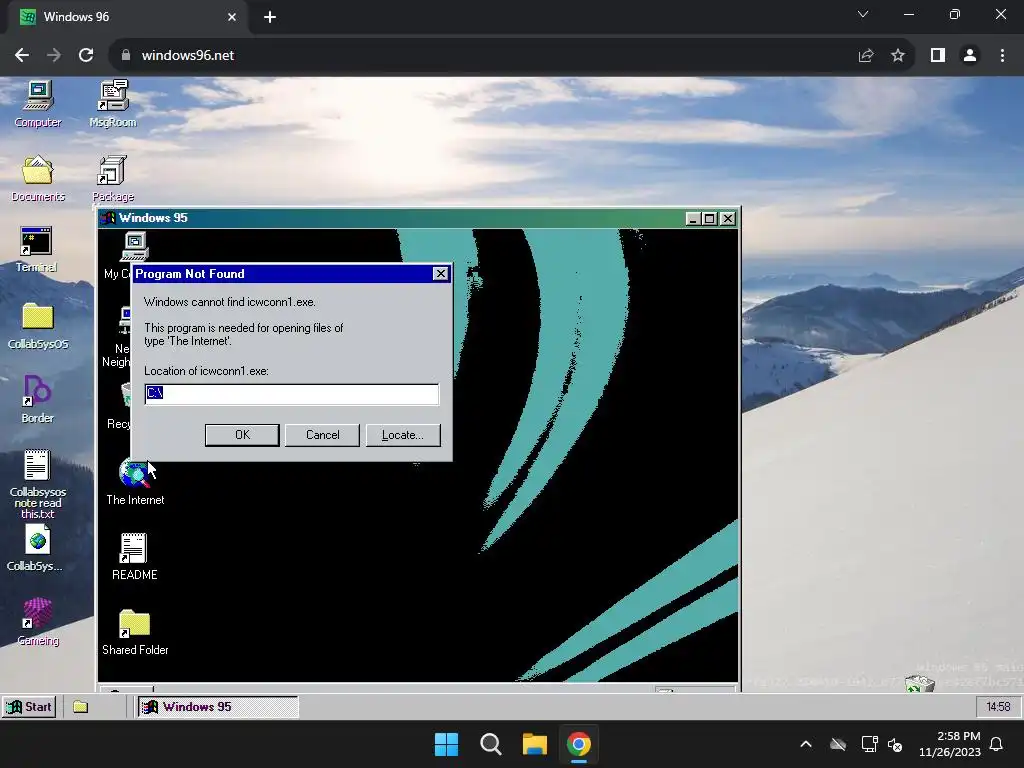Minimize the Windows 95 window
Screen dimensions: 1024x768
coord(693,219)
